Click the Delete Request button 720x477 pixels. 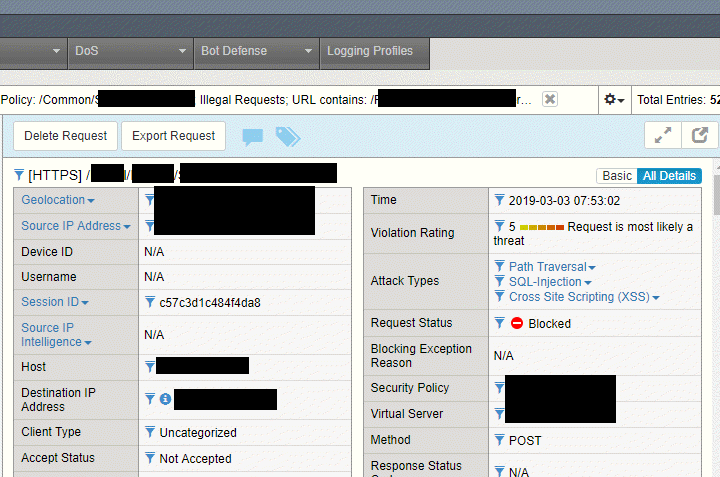point(65,135)
